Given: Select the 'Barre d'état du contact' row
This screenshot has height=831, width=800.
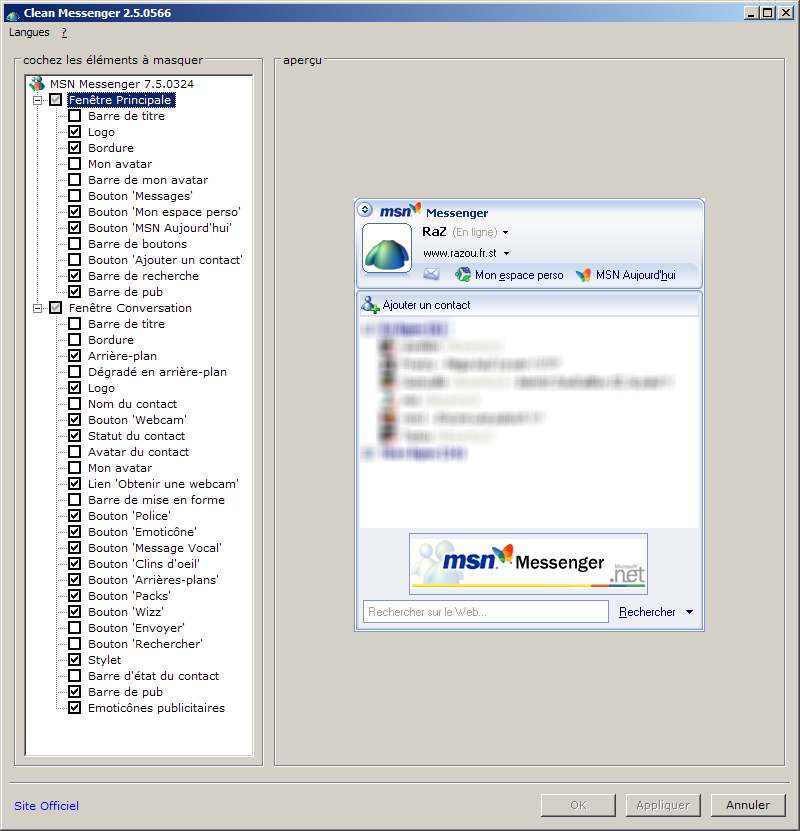Looking at the screenshot, I should [154, 676].
